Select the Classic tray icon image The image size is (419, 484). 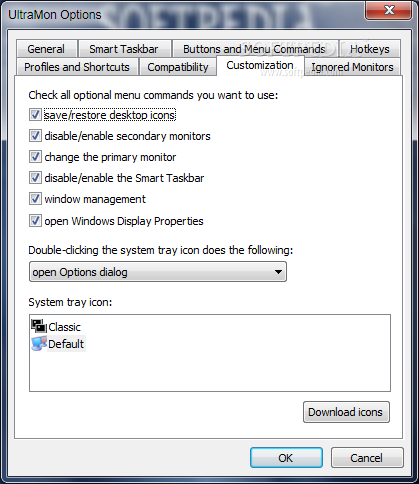click(39, 326)
